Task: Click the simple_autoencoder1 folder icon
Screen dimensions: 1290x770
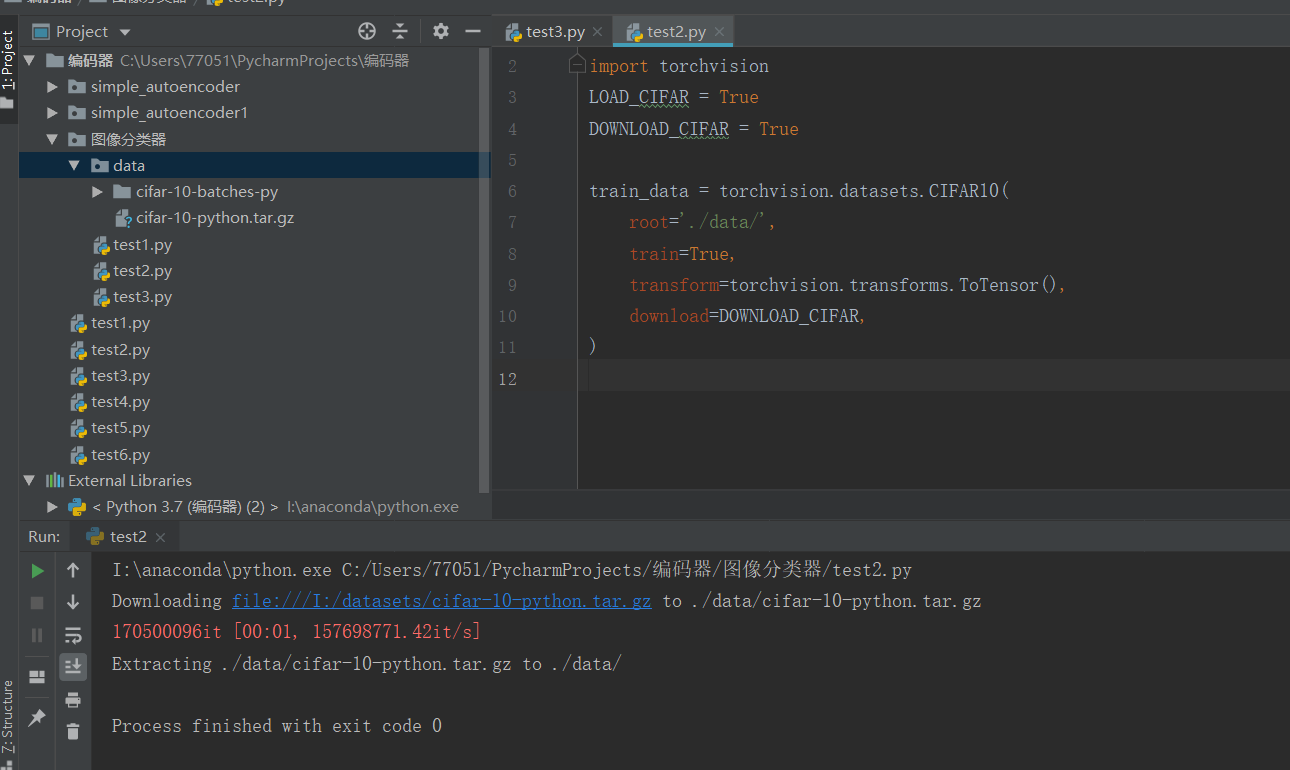Action: (x=77, y=113)
